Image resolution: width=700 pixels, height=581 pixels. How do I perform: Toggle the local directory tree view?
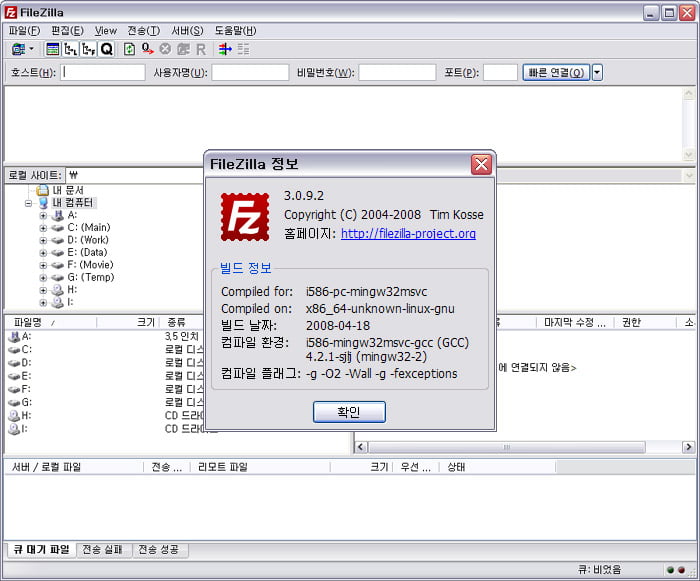pyautogui.click(x=70, y=49)
